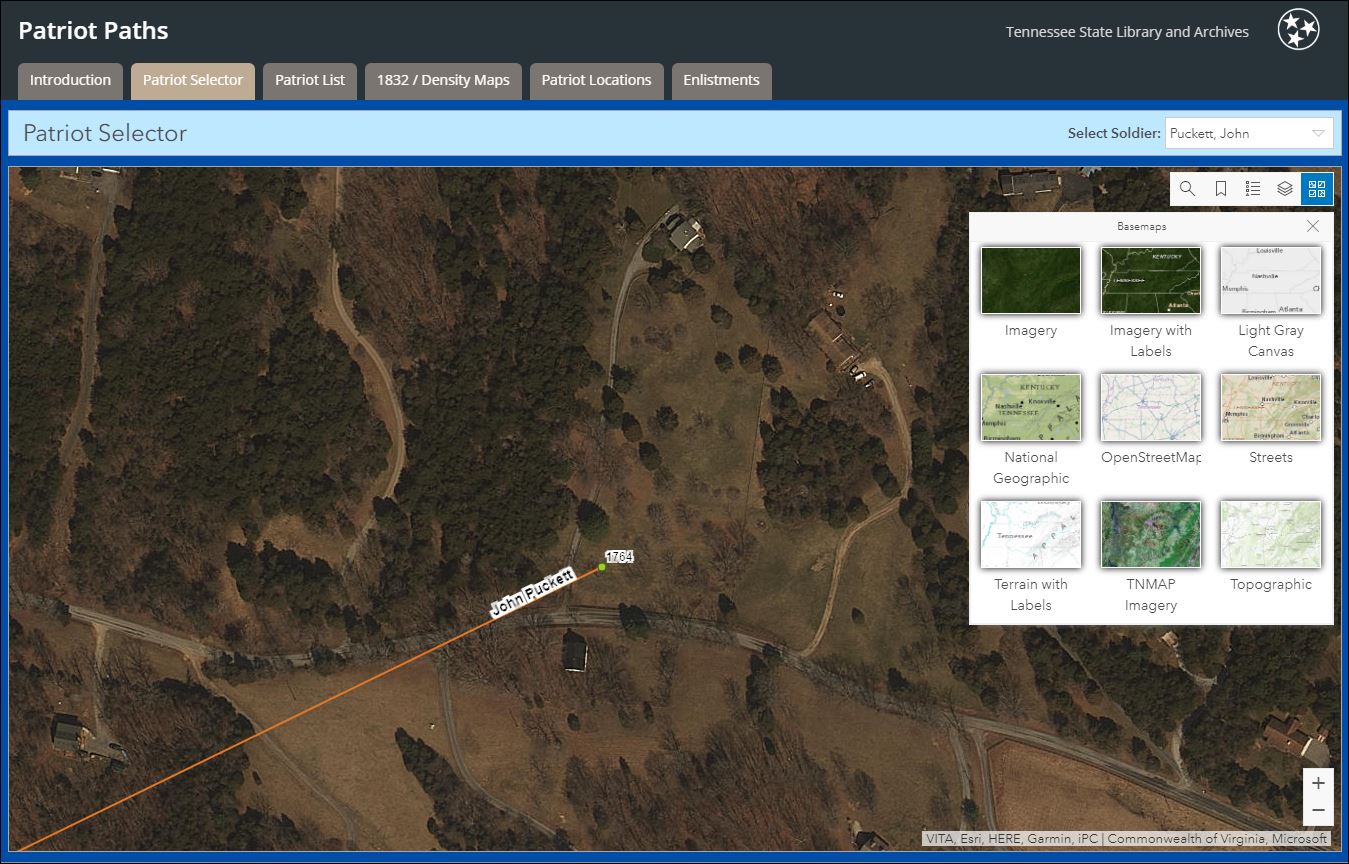Go to 1832 / Density Maps tab
The height and width of the screenshot is (864, 1349).
[443, 81]
